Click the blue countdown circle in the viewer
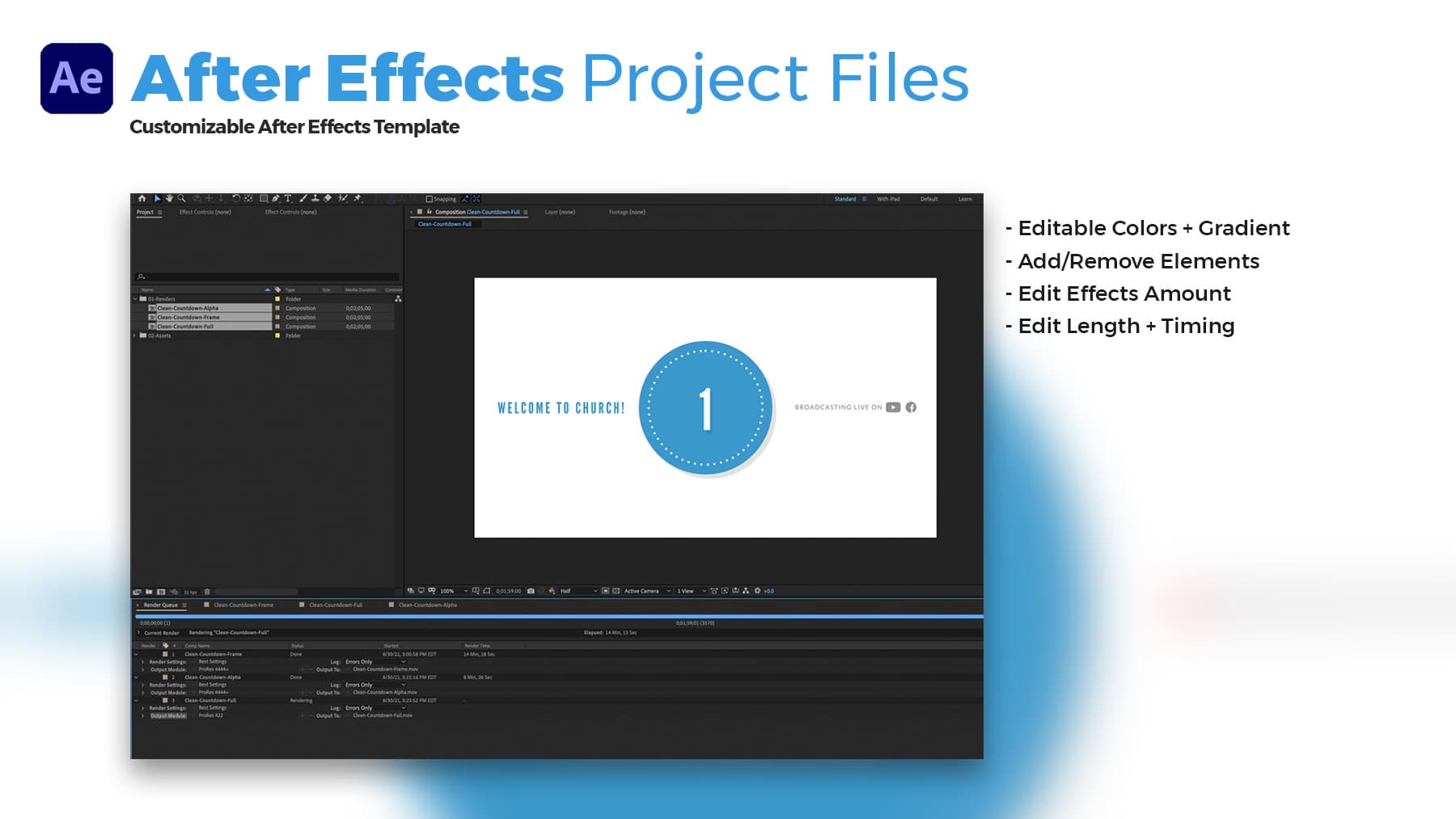Viewport: 1456px width, 819px height. 705,407
